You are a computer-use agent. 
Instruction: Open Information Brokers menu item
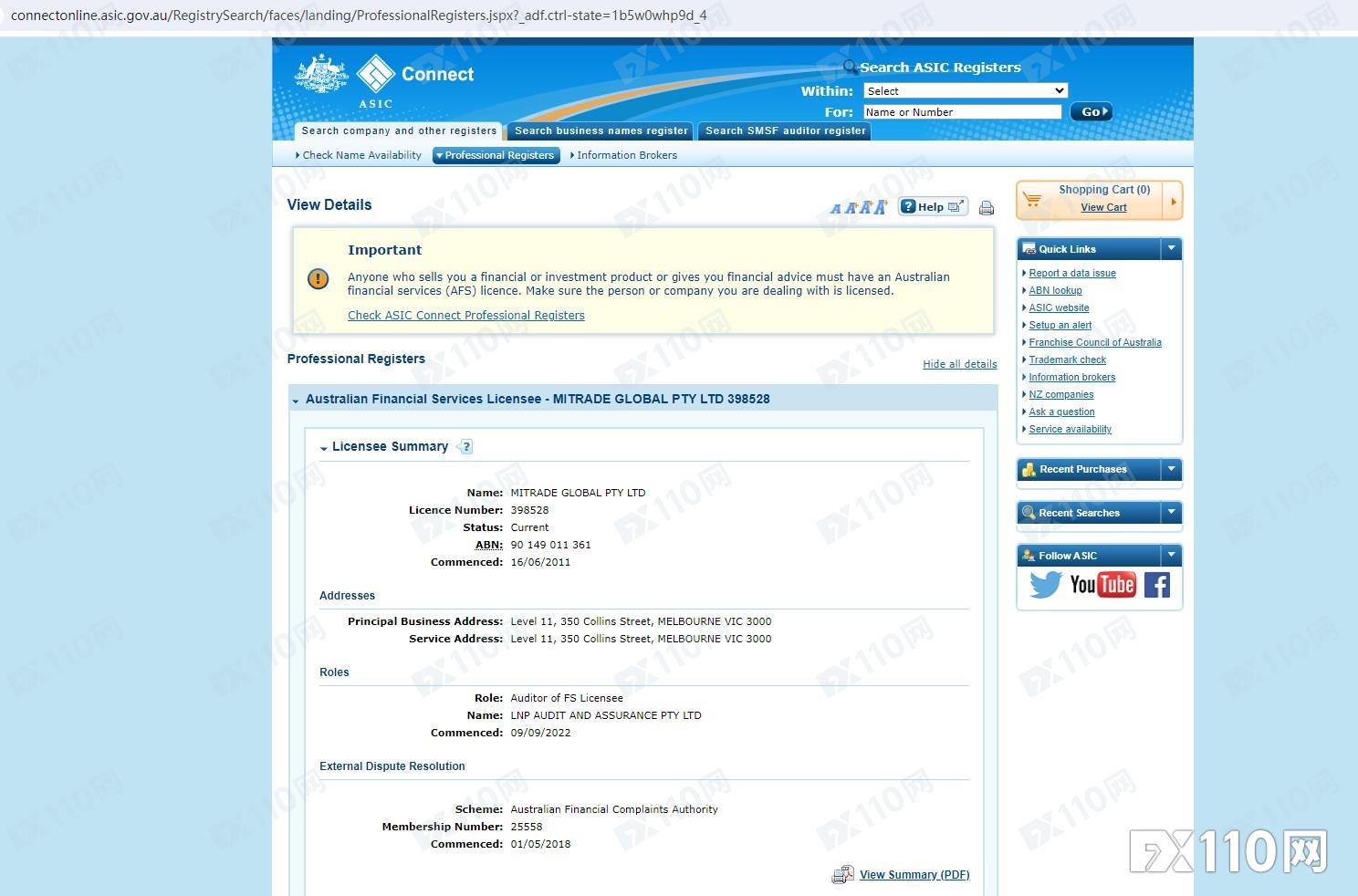(x=626, y=155)
